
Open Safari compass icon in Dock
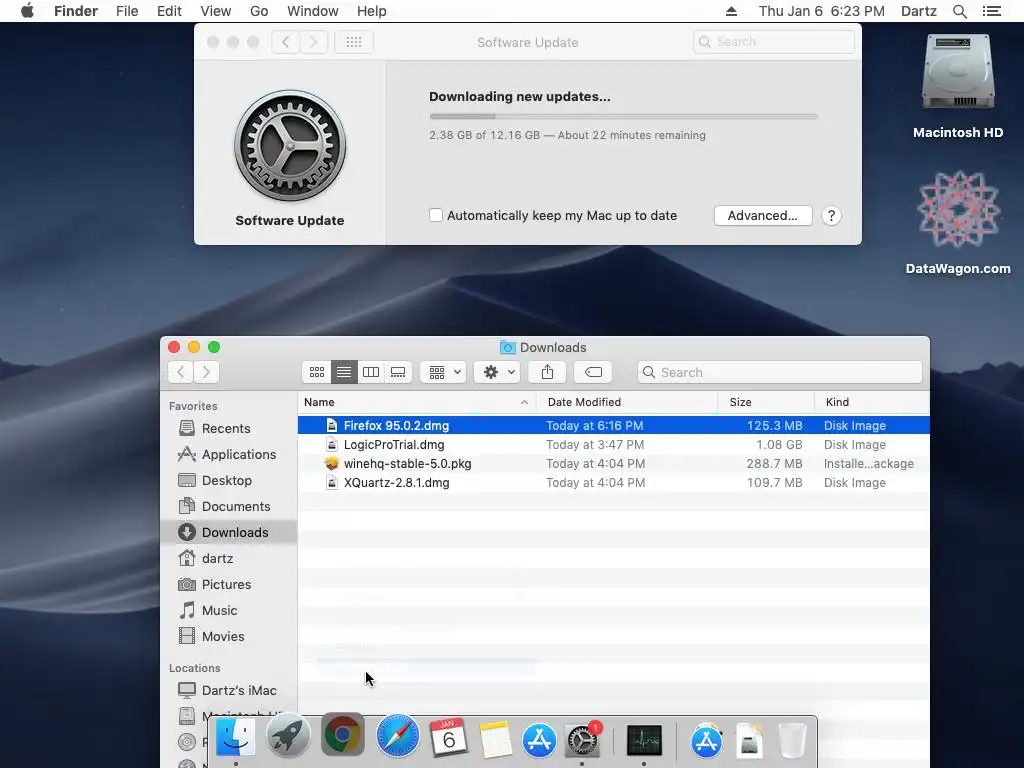397,736
